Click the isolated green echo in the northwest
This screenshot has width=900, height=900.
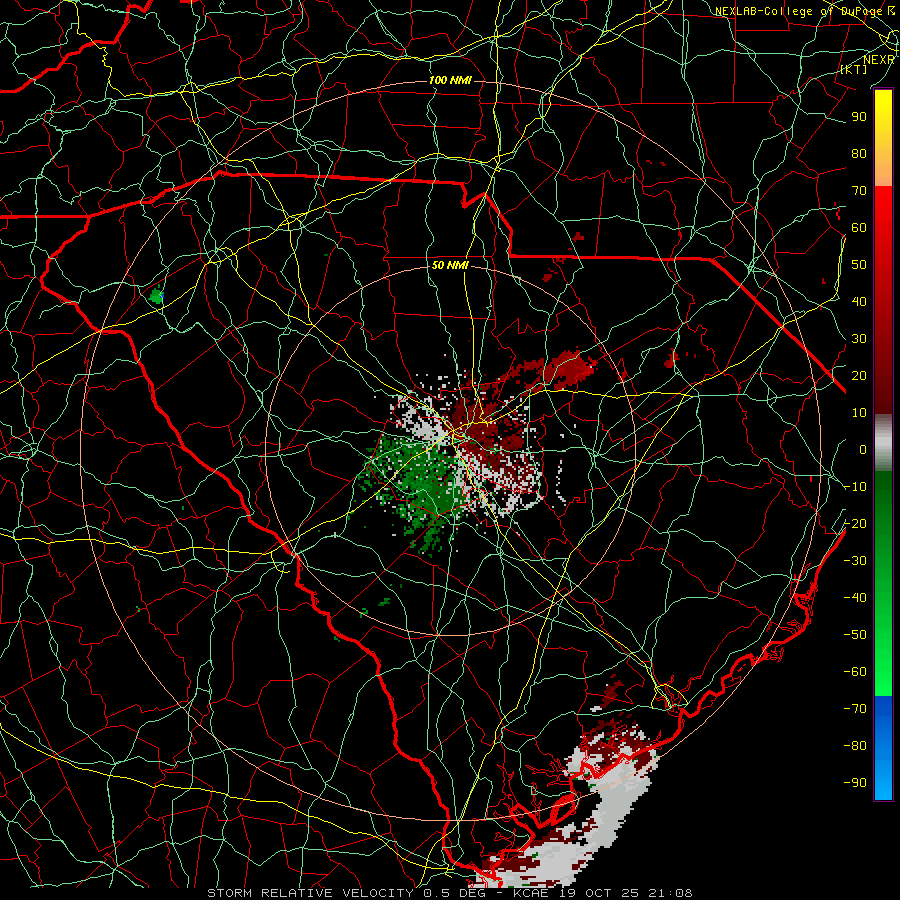pyautogui.click(x=156, y=297)
